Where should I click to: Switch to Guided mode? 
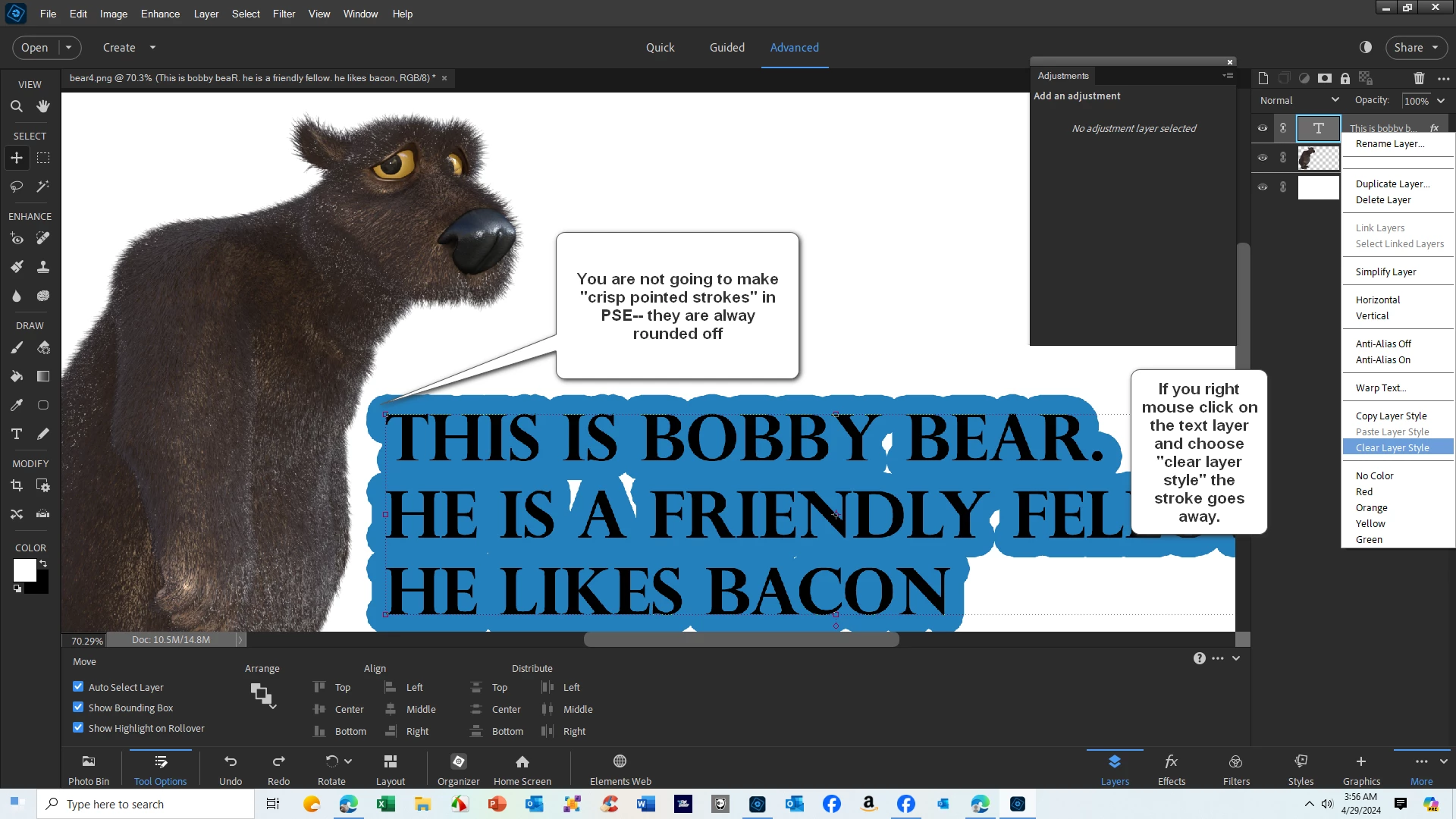(x=726, y=47)
